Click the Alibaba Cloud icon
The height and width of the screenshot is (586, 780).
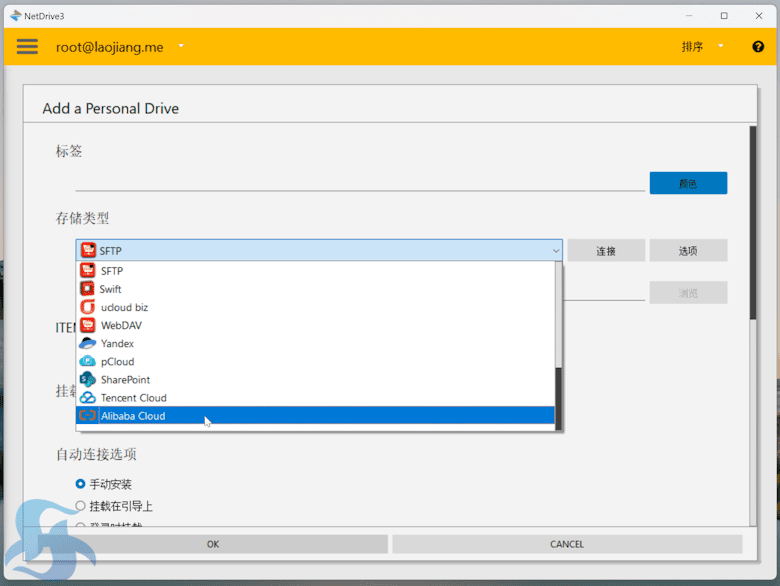click(x=88, y=415)
